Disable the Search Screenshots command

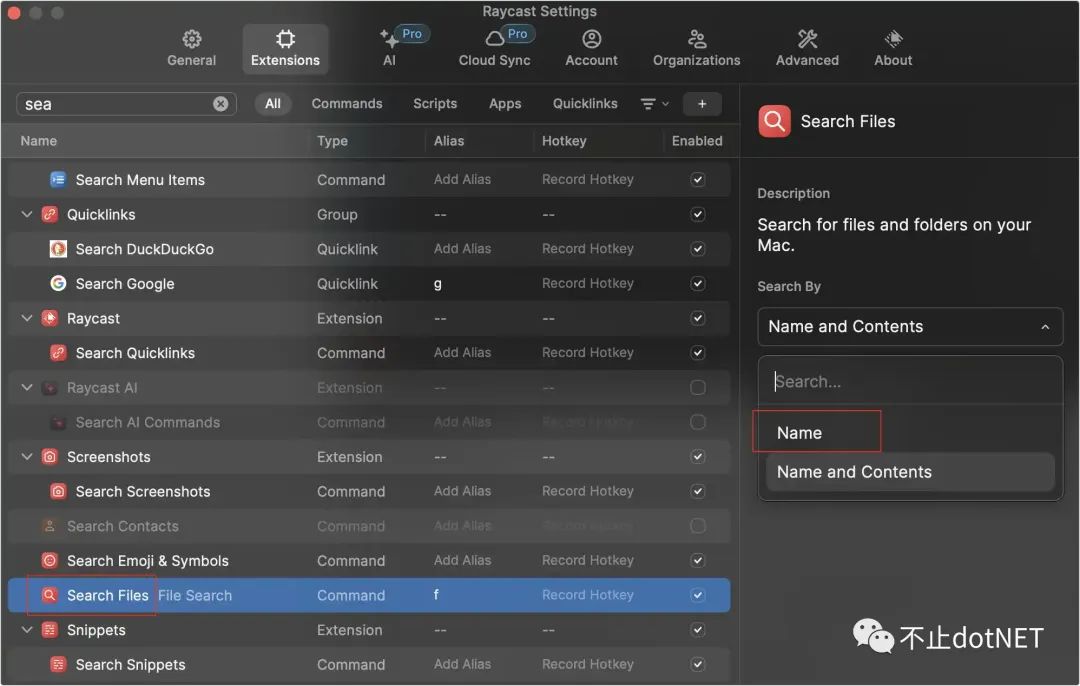click(698, 491)
